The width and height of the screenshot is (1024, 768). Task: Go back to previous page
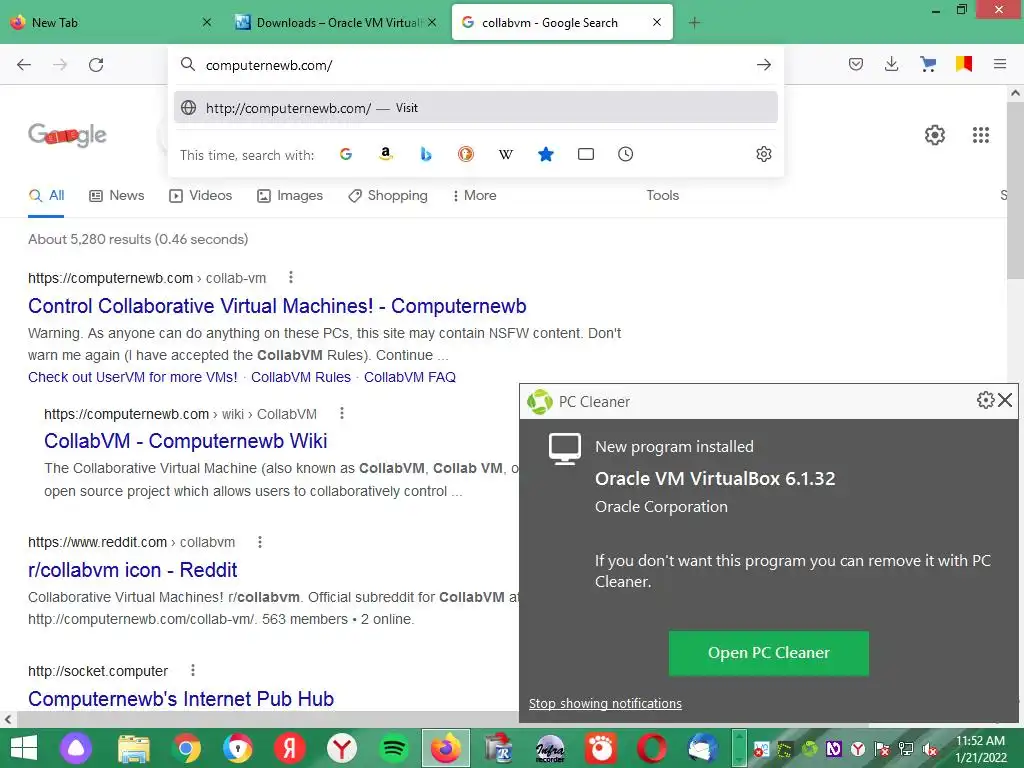tap(24, 65)
